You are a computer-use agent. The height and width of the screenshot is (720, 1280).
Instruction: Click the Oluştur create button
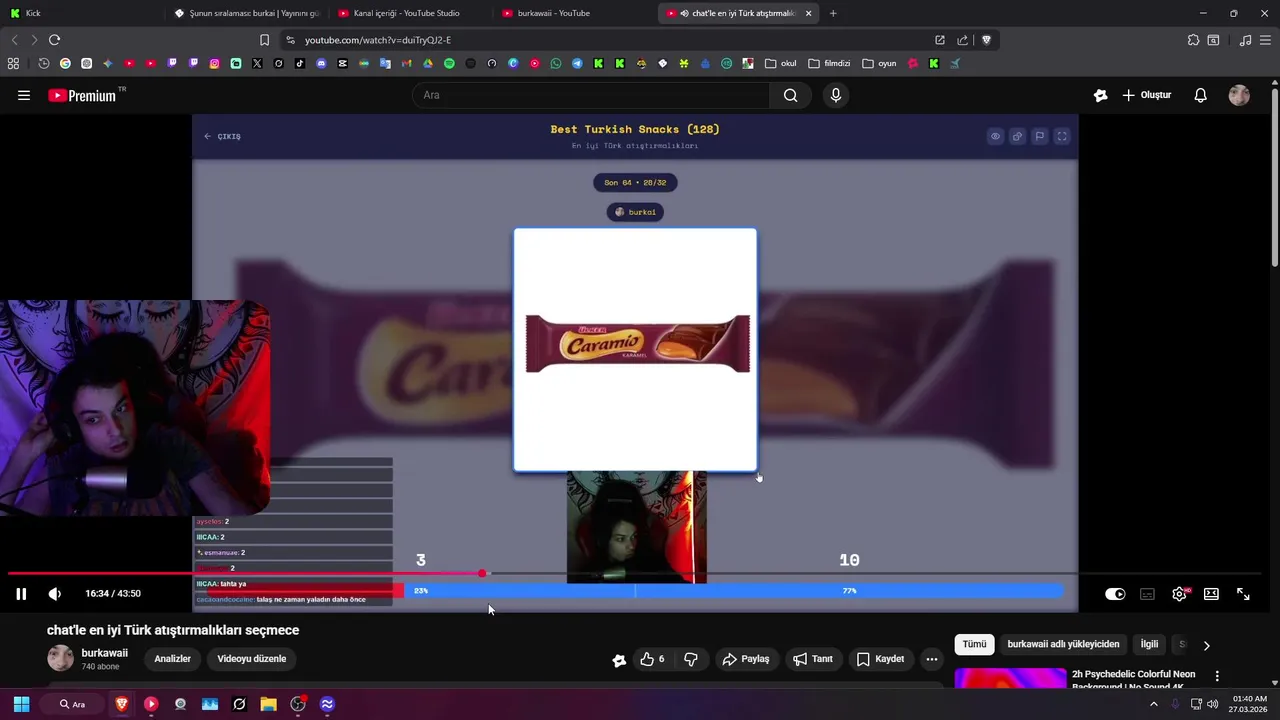point(1146,95)
